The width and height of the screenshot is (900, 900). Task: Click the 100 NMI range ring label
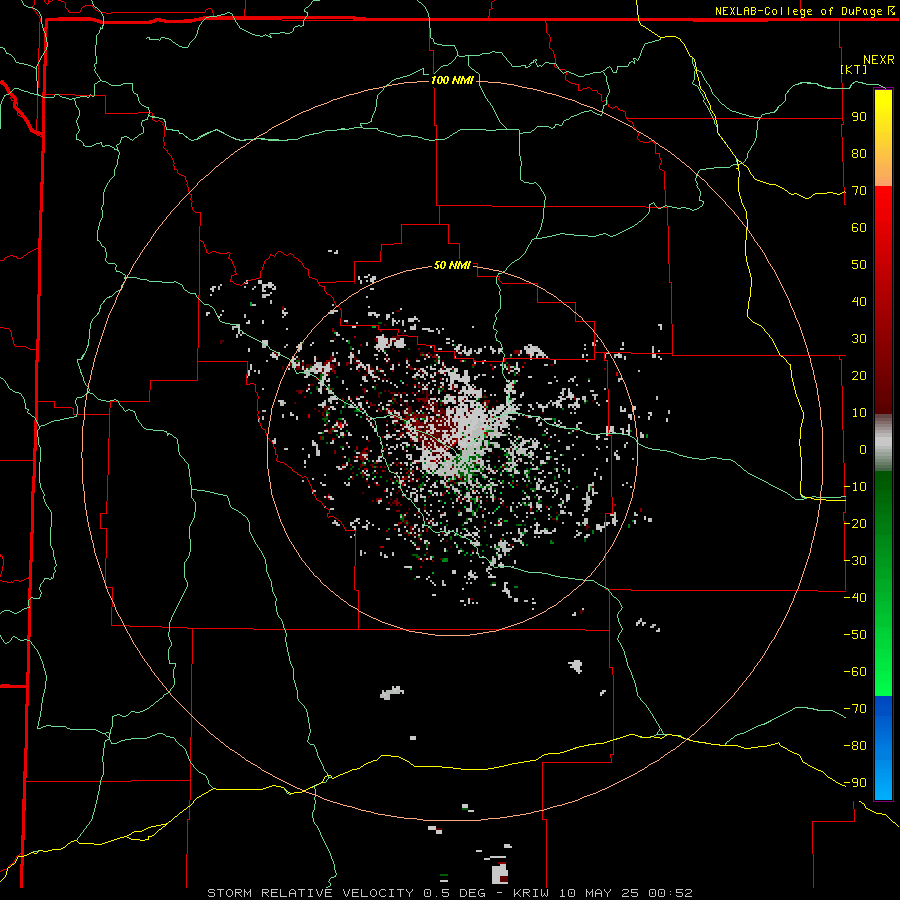click(452, 80)
